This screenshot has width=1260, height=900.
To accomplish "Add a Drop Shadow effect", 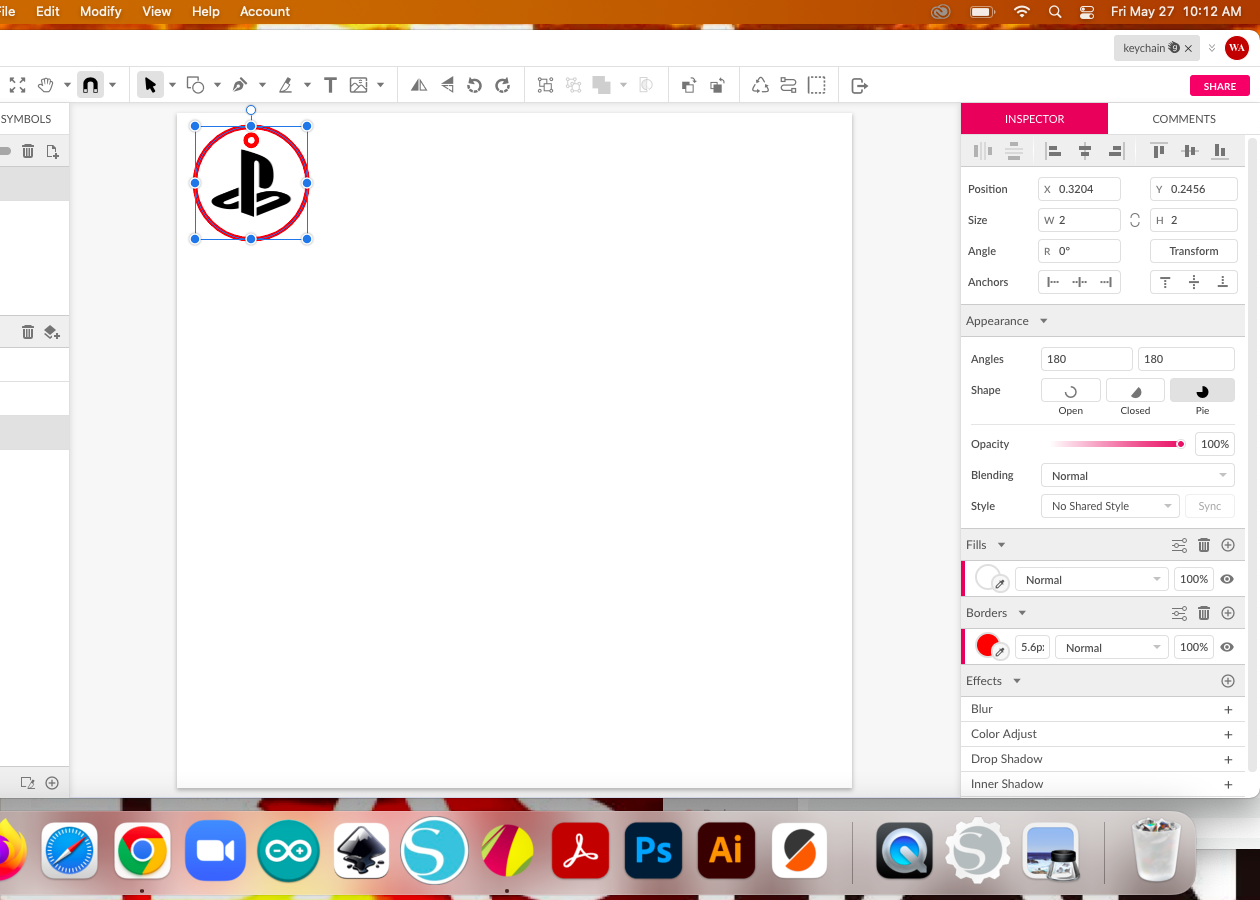I will coord(1228,759).
